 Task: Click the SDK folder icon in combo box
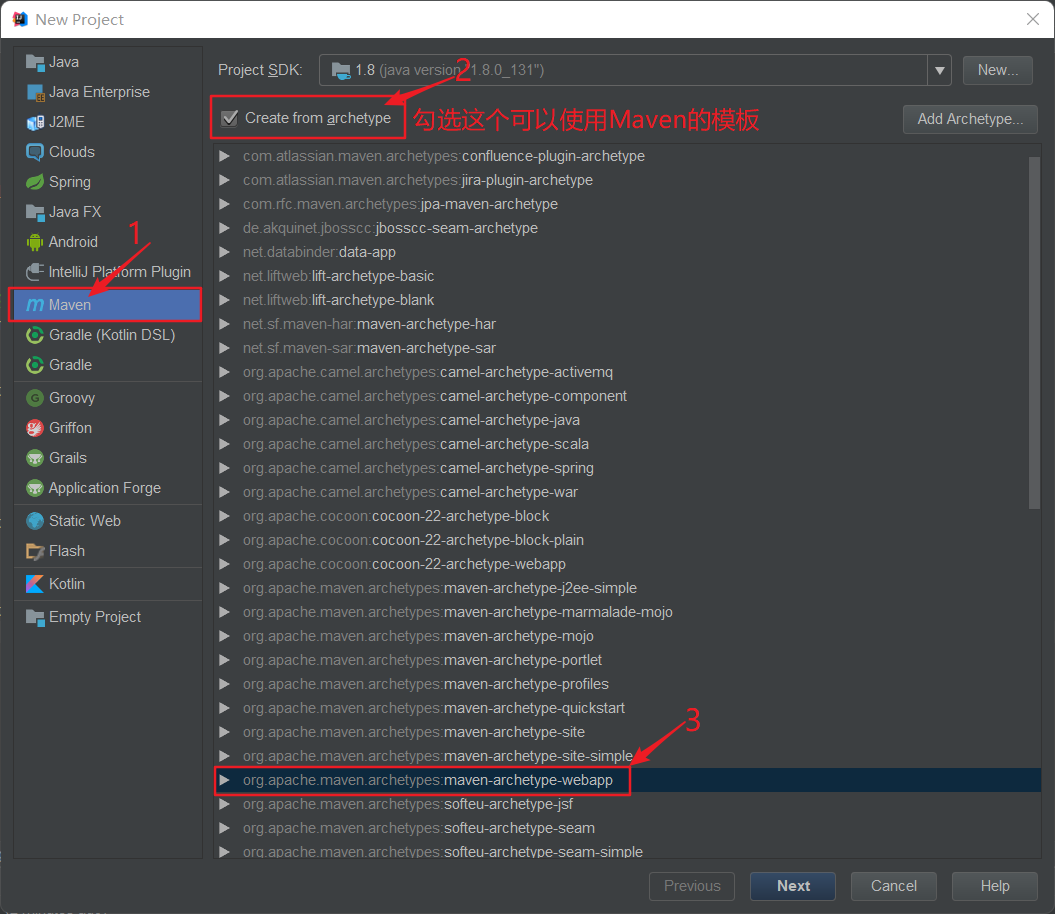tap(341, 70)
